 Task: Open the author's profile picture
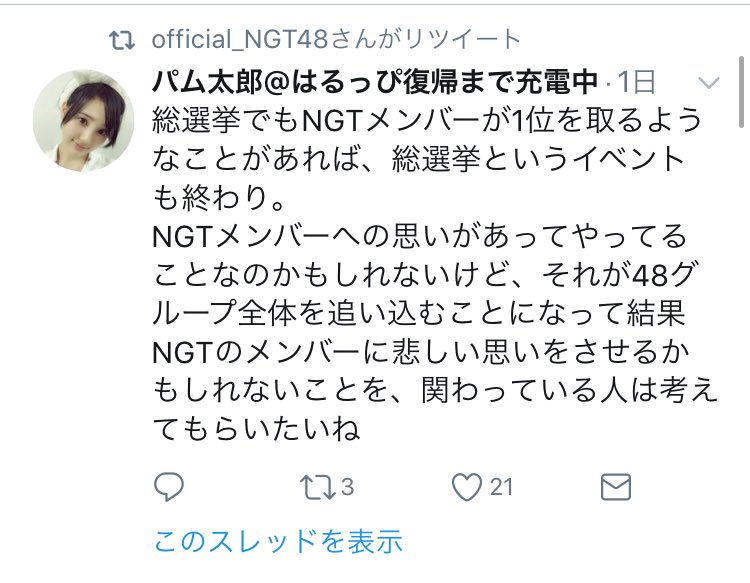click(x=83, y=121)
